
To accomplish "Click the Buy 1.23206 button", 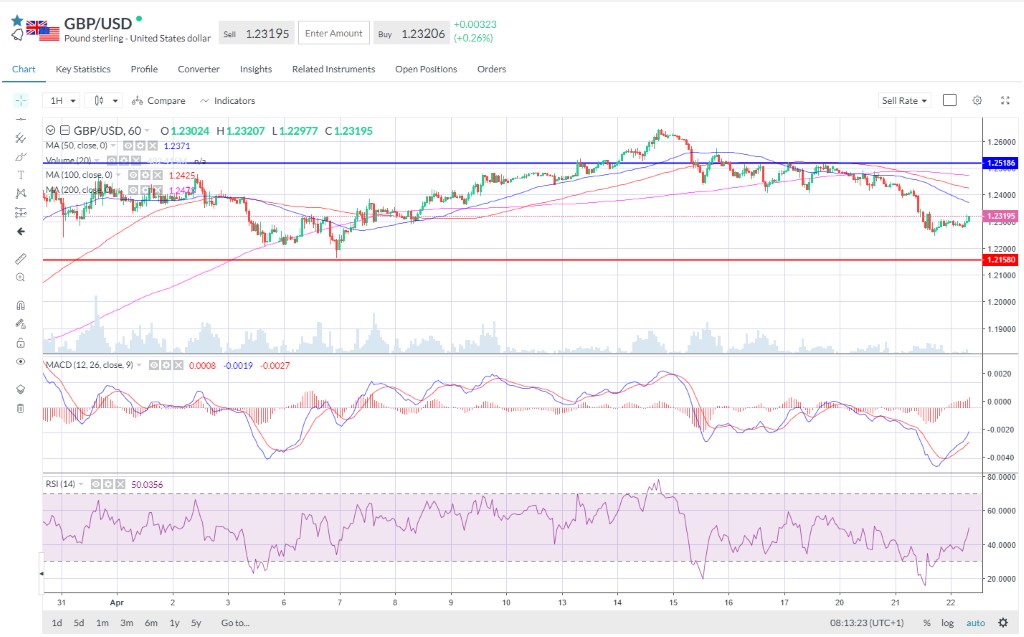I will pos(410,33).
